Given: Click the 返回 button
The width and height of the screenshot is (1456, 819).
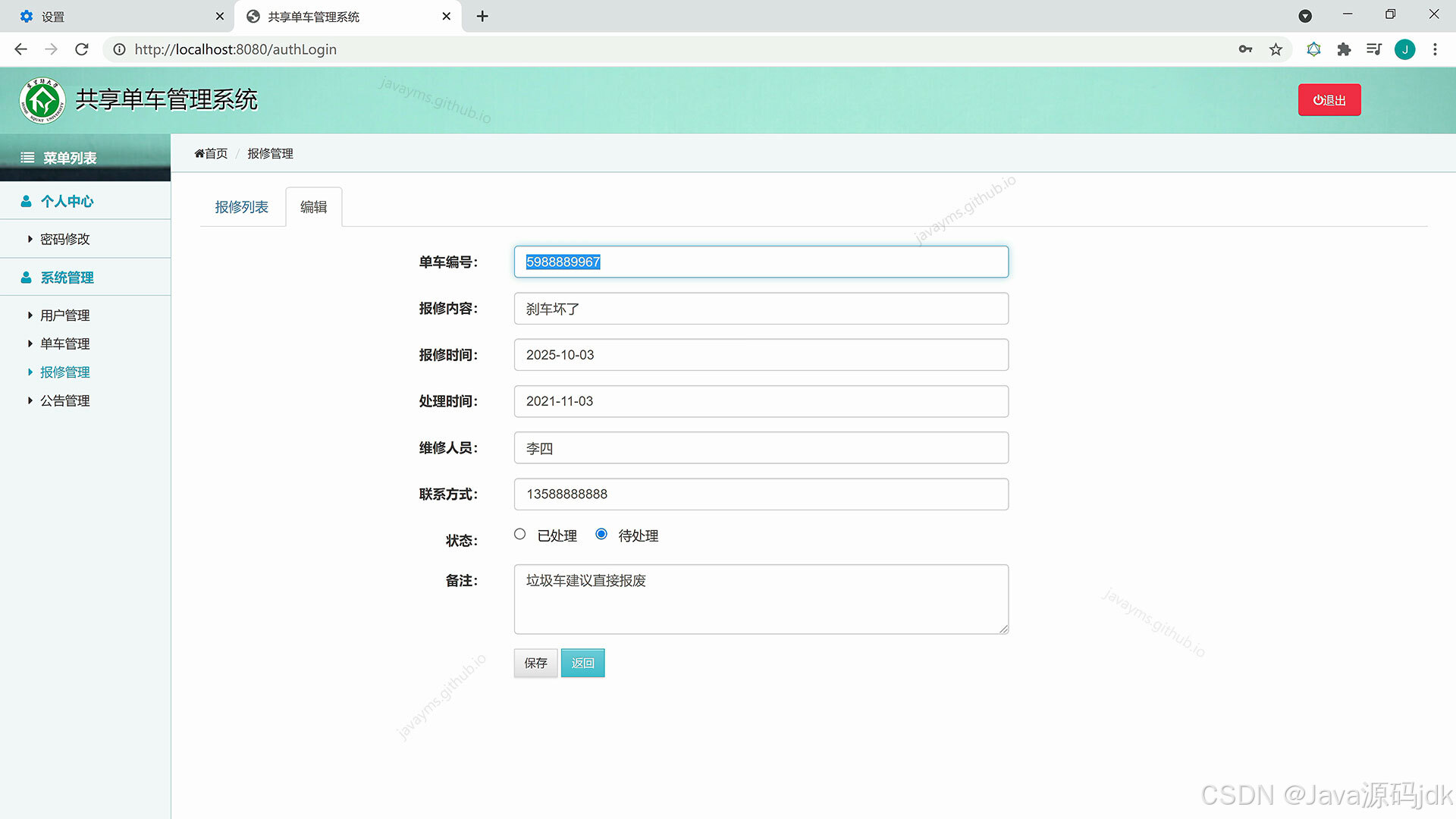Looking at the screenshot, I should click(582, 663).
